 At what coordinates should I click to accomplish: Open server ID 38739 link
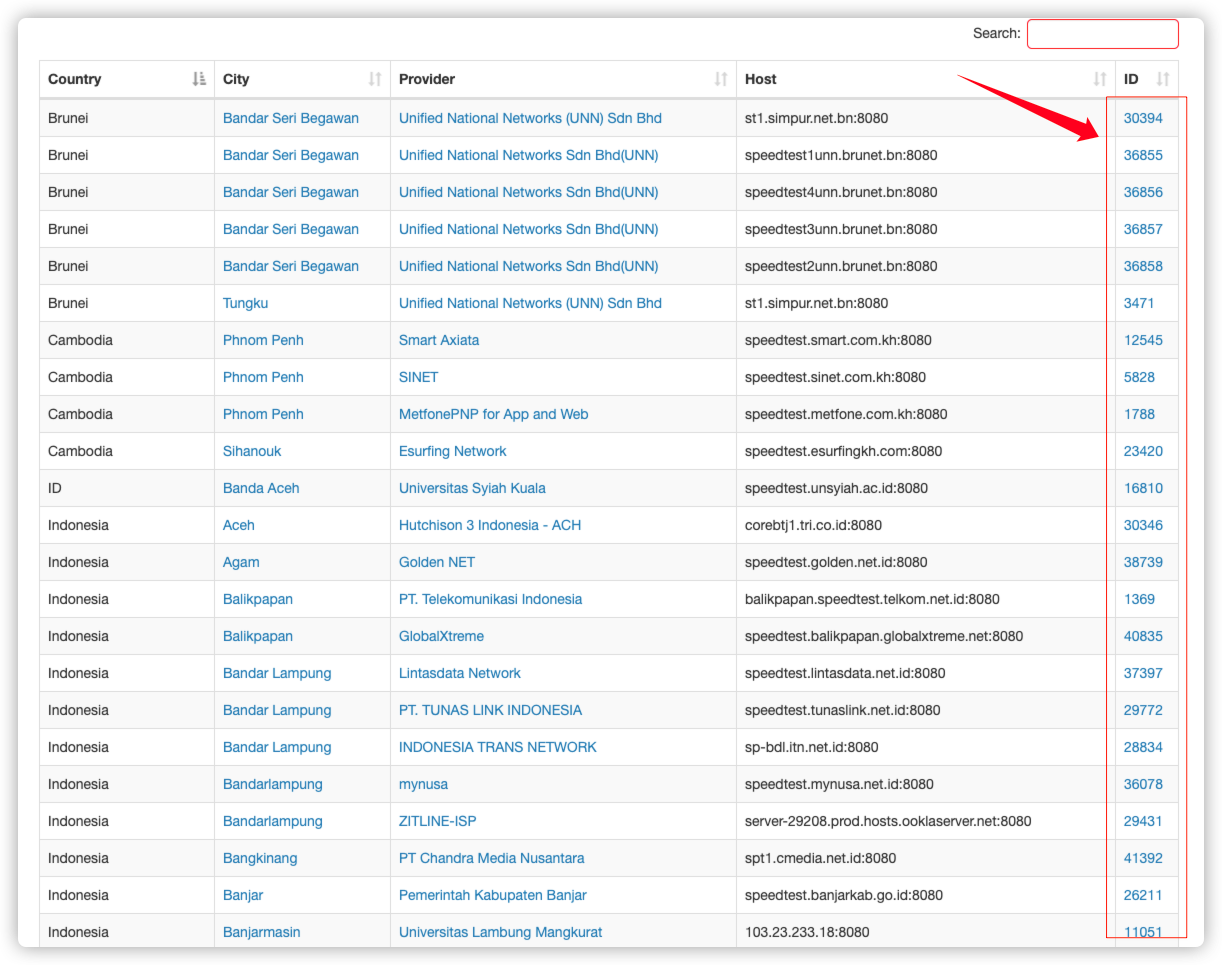pos(1143,562)
